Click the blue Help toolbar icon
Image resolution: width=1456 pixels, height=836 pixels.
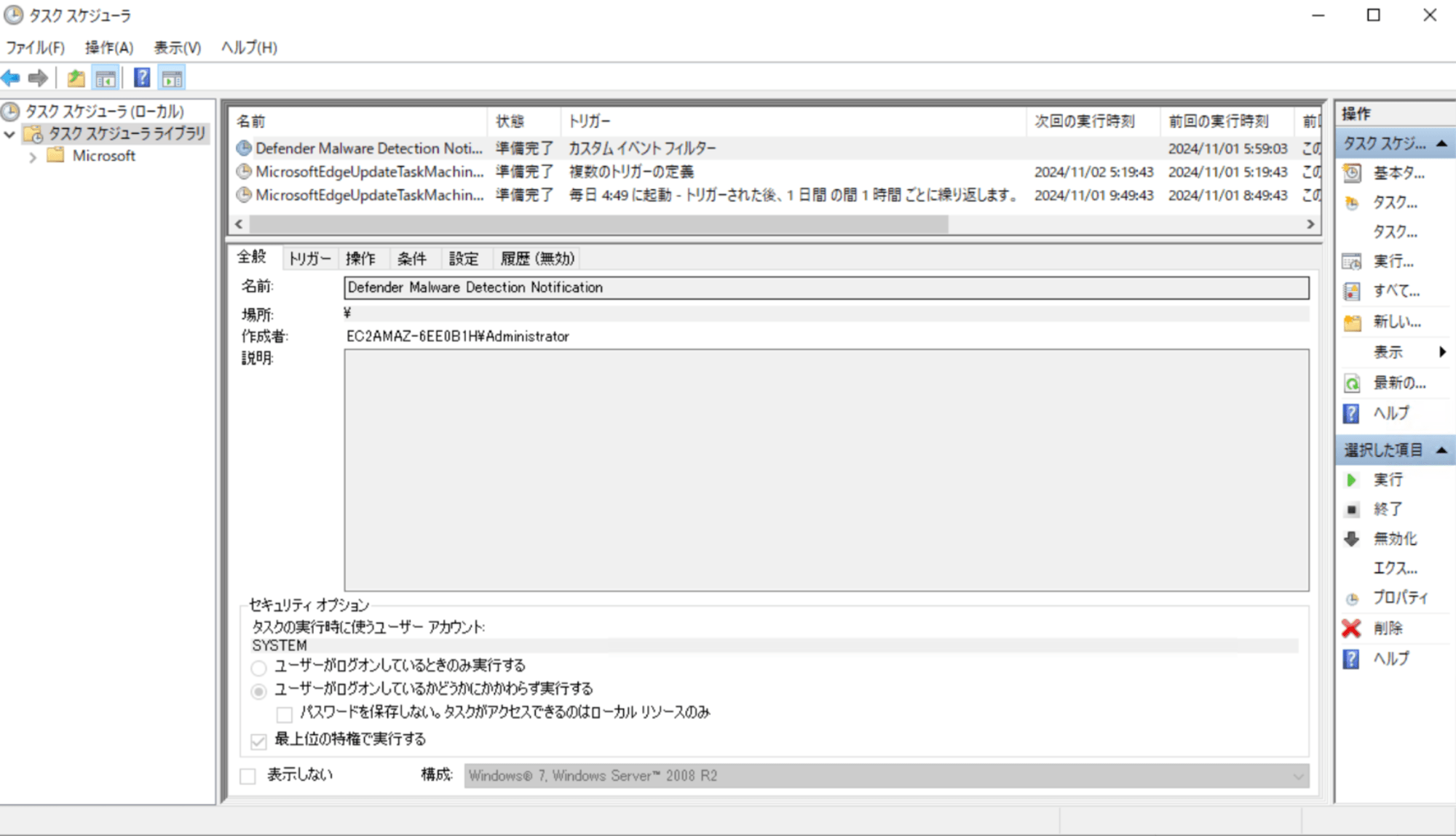[142, 78]
